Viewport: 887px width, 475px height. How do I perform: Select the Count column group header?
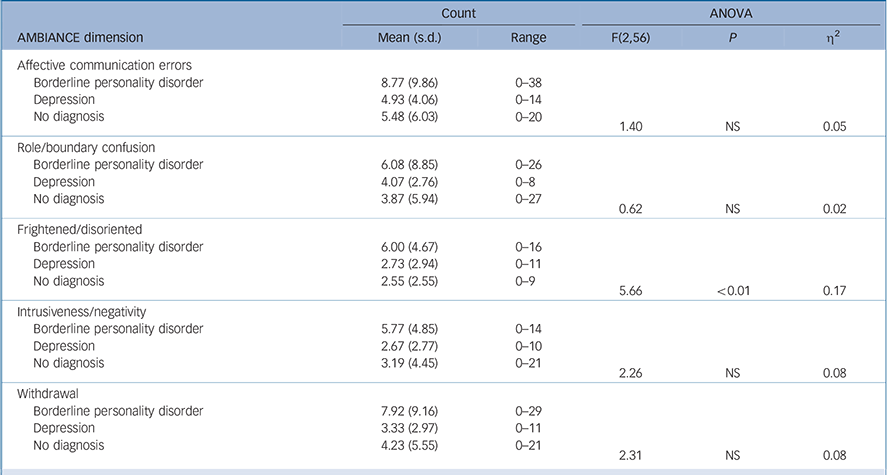pyautogui.click(x=457, y=13)
